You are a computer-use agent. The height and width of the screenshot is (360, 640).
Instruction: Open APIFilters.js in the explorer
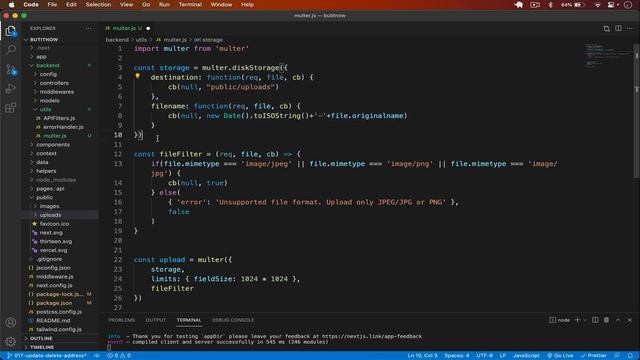coord(59,118)
